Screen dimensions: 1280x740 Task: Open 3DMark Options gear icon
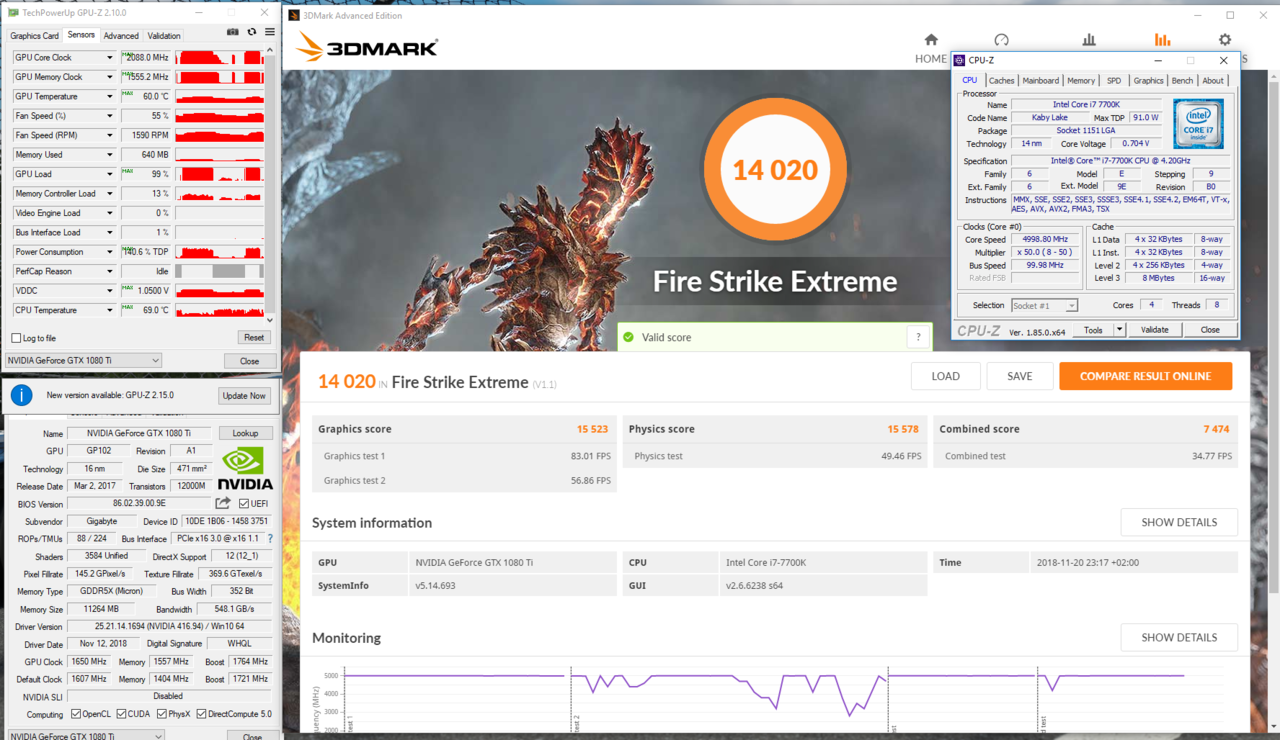[x=1225, y=40]
